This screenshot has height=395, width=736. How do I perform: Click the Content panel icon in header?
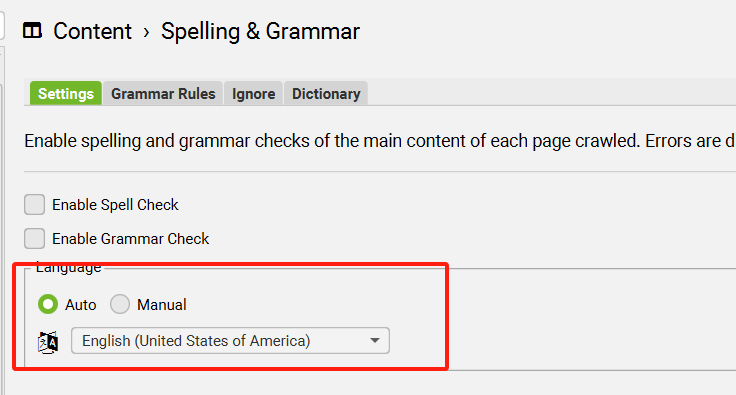32,31
